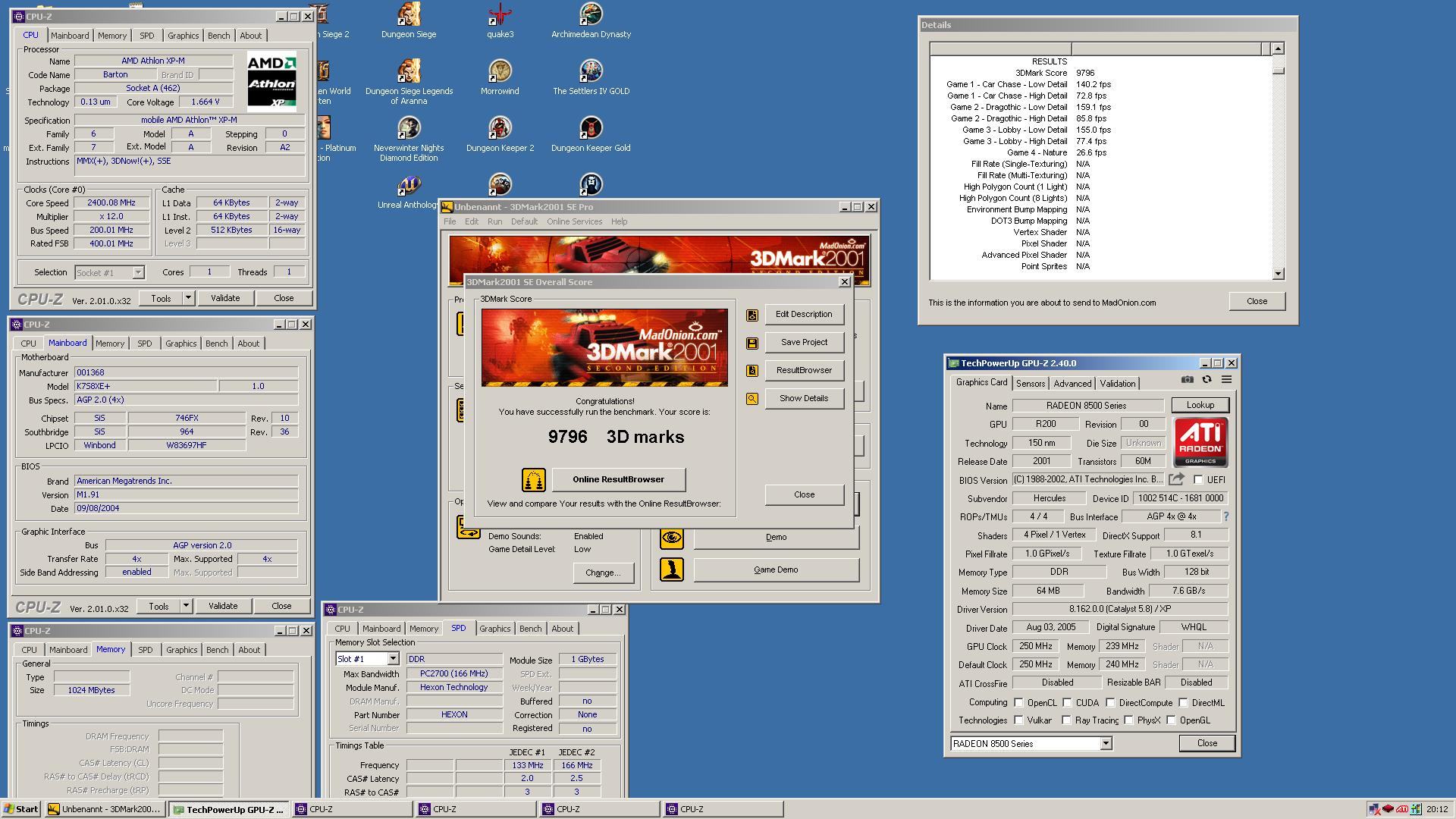
Task: Toggle the CUDA checkbox
Action: (1067, 703)
